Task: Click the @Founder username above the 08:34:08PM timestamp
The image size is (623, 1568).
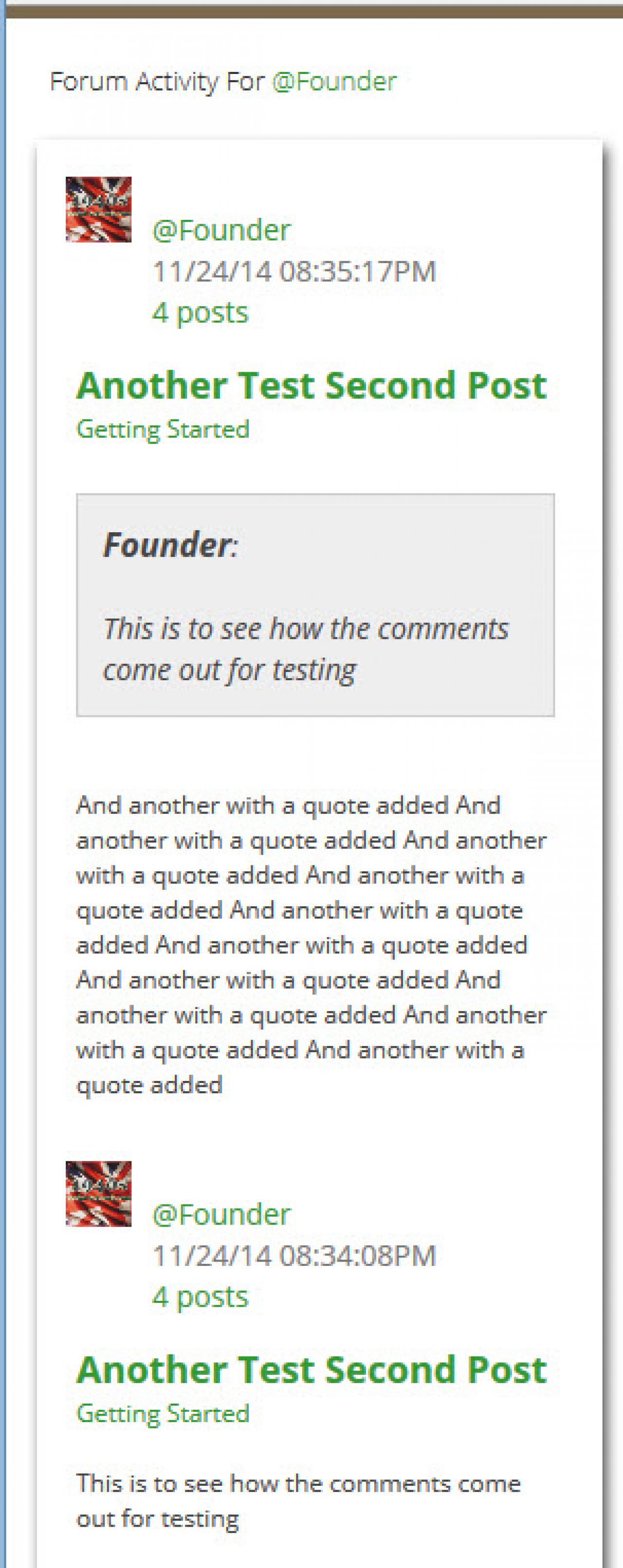Action: click(x=221, y=1214)
